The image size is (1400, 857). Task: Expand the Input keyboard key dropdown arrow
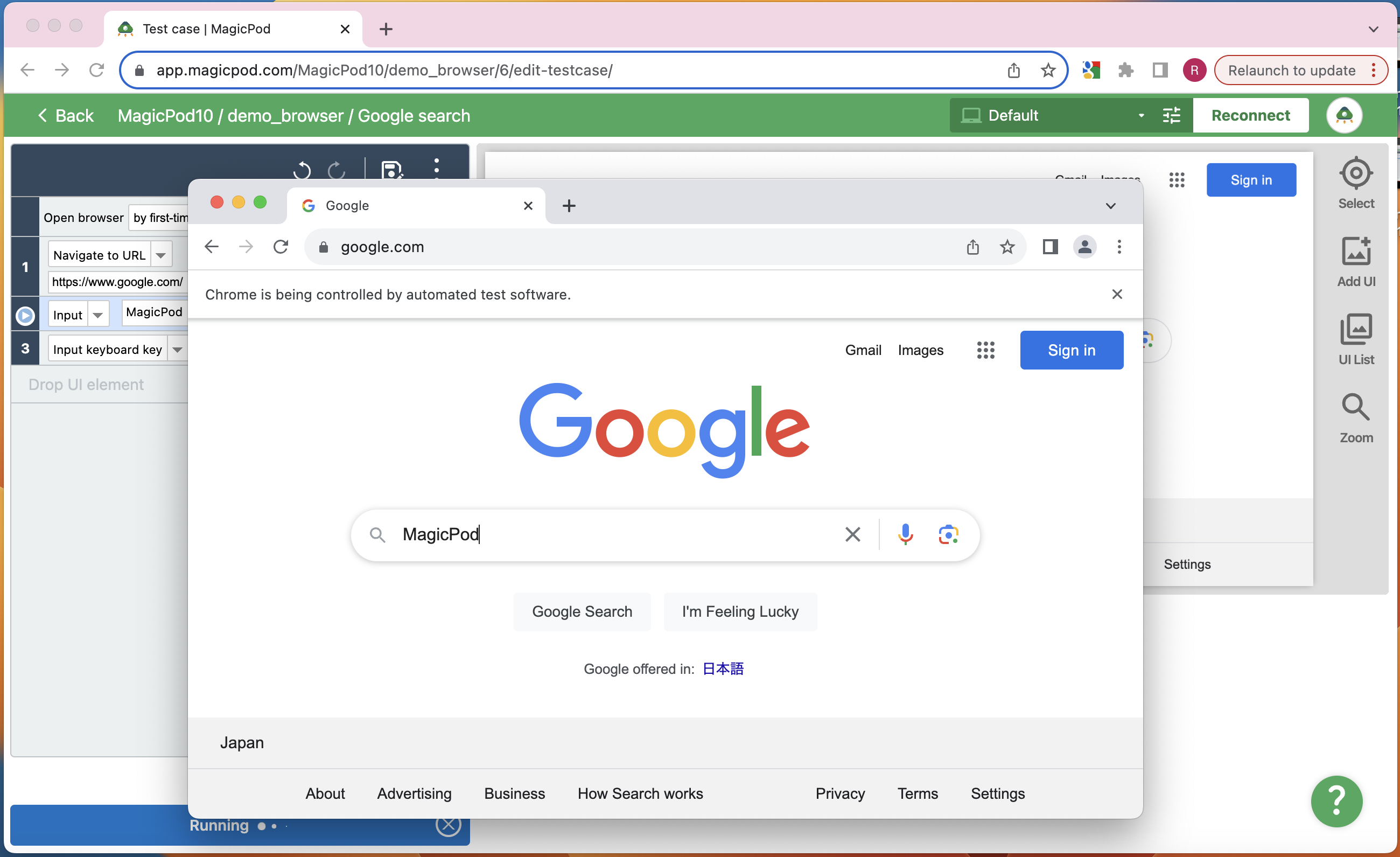(x=178, y=350)
